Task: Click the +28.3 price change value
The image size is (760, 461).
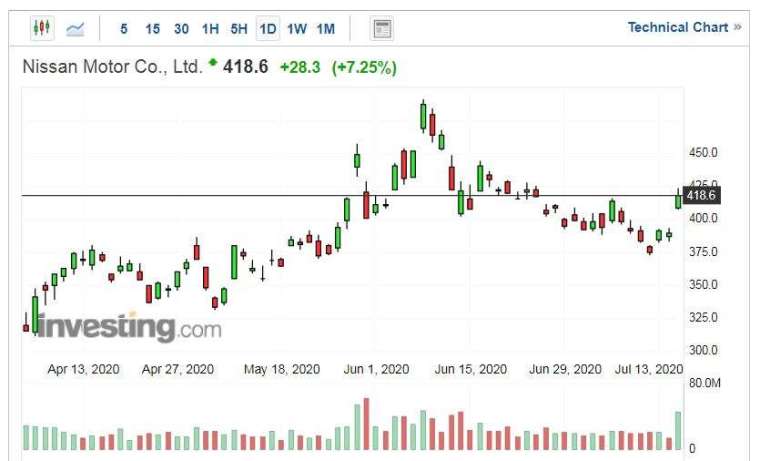Action: tap(300, 67)
